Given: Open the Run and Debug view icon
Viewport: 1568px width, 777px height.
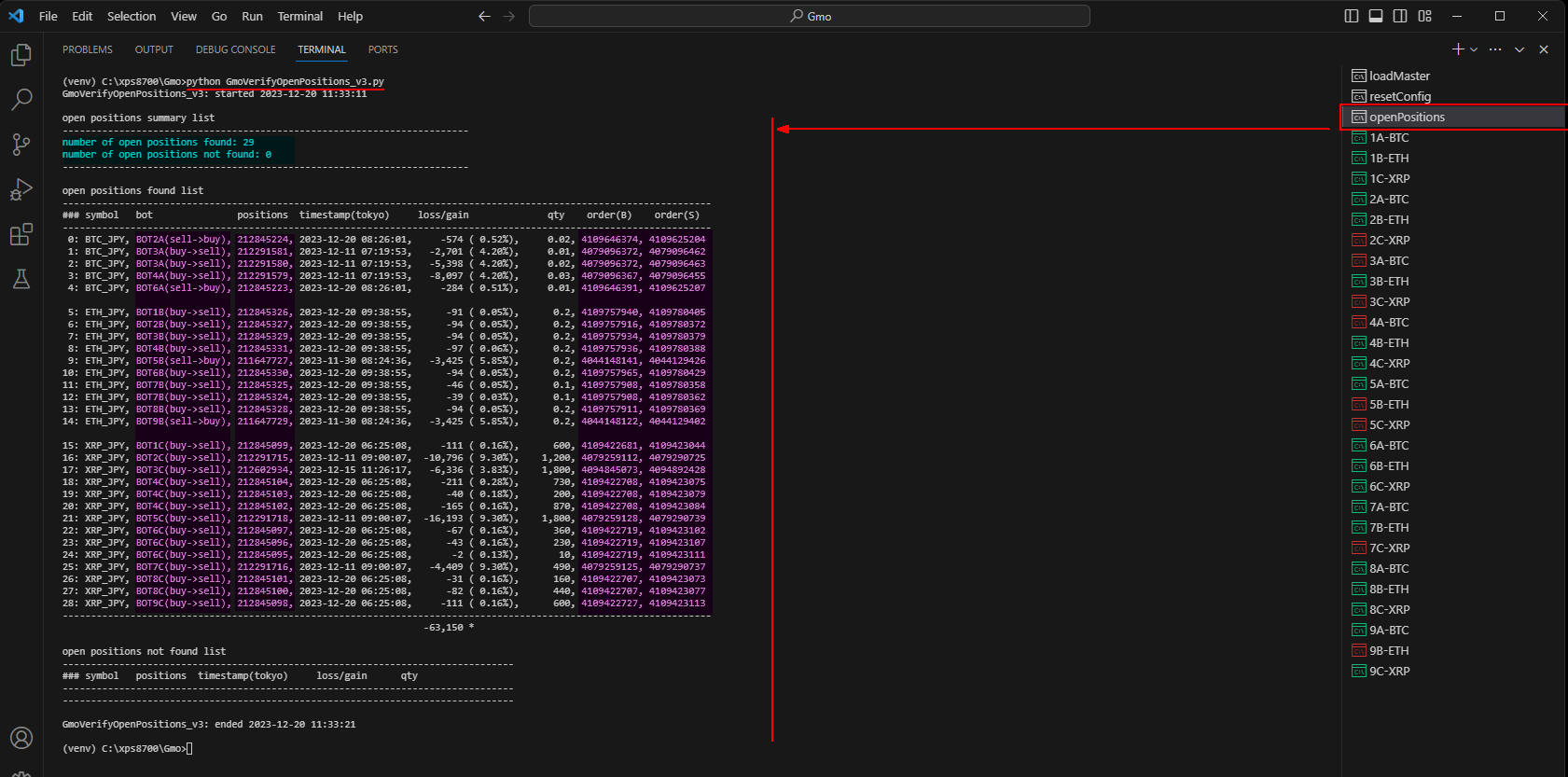Looking at the screenshot, I should [21, 189].
